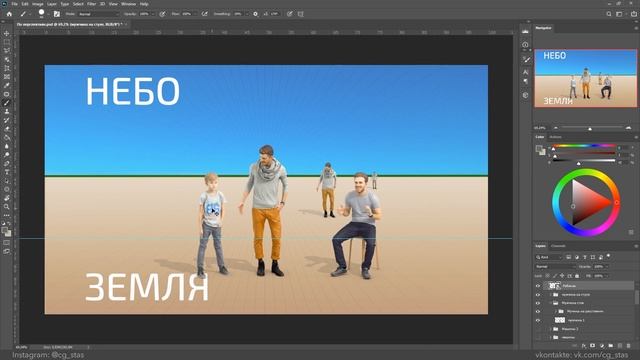Collapse the "Мужчина стоя" group

tap(550, 303)
